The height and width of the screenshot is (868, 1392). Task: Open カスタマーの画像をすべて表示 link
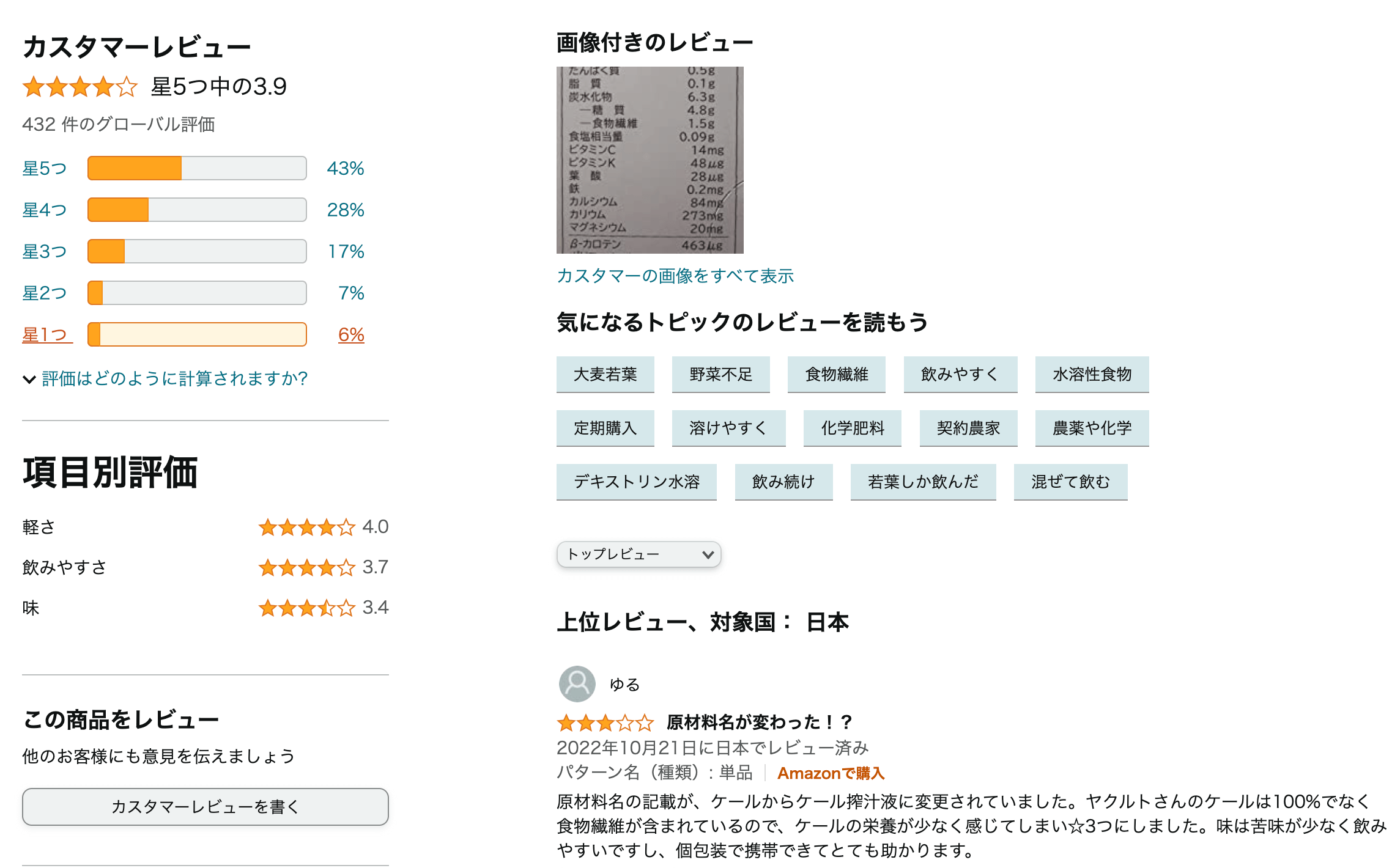point(675,276)
